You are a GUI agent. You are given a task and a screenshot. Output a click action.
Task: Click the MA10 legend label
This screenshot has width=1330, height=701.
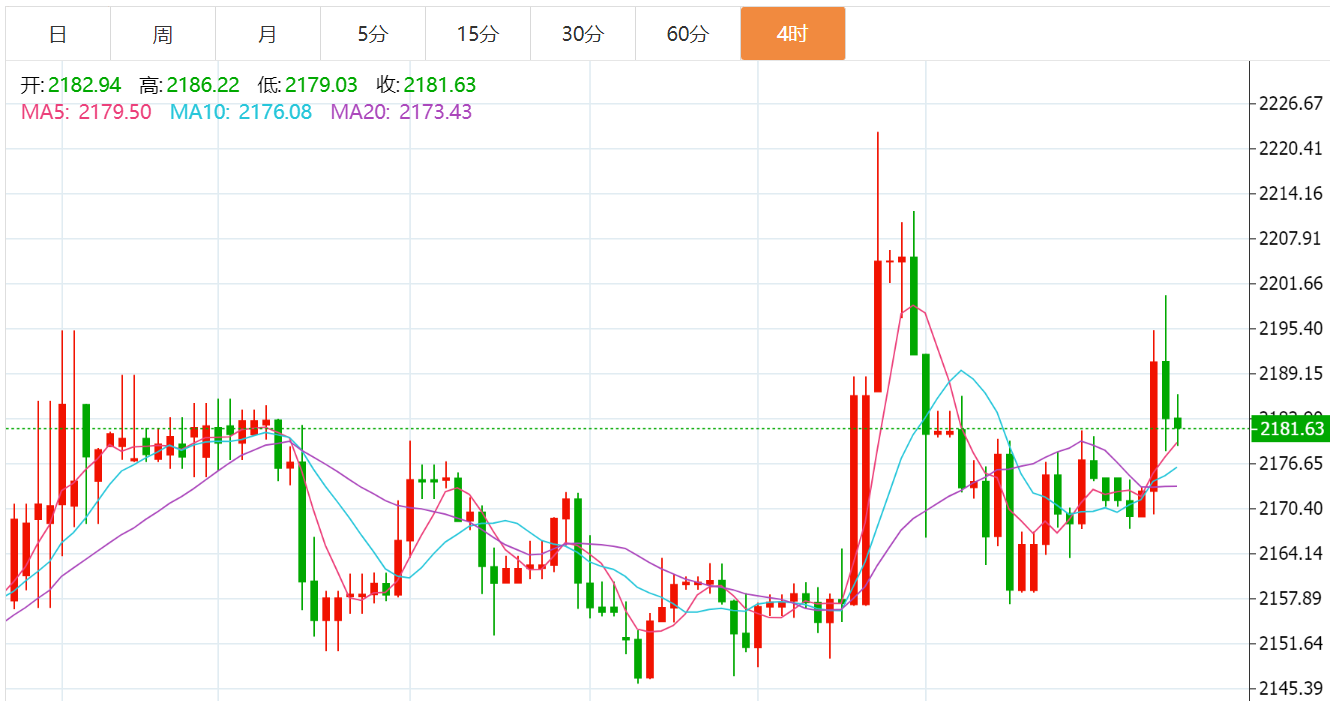[199, 112]
